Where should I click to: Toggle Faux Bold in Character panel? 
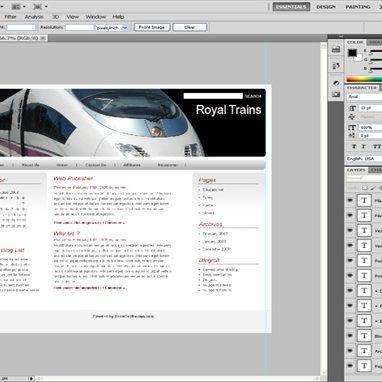(x=354, y=147)
